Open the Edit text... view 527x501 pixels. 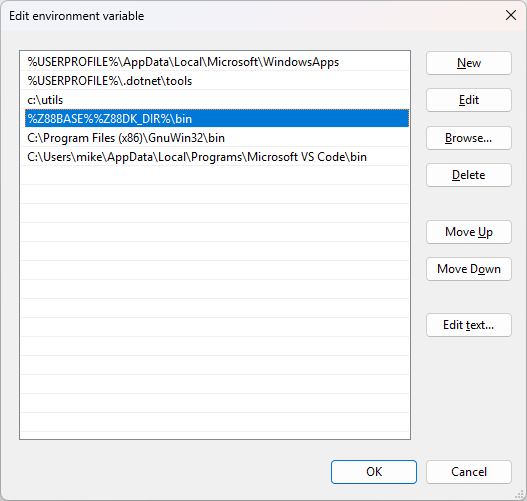469,325
